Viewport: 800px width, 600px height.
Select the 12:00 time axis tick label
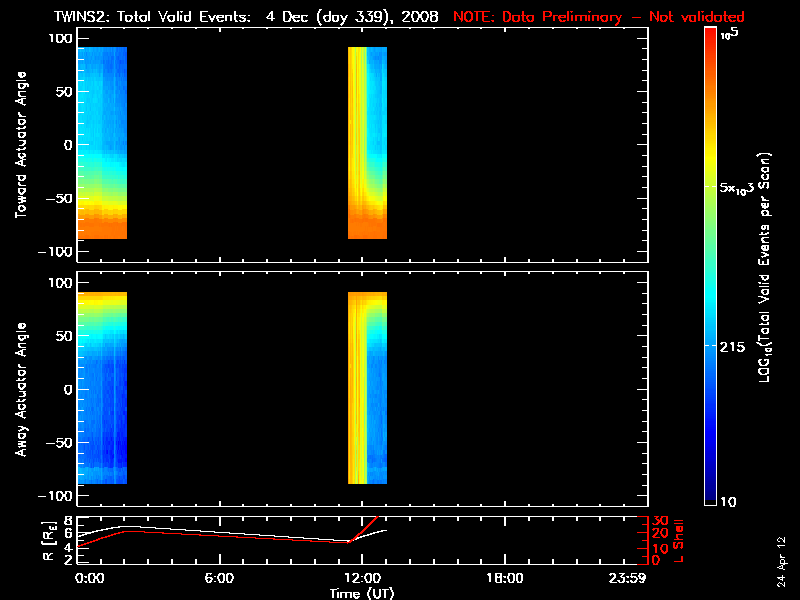[x=361, y=578]
